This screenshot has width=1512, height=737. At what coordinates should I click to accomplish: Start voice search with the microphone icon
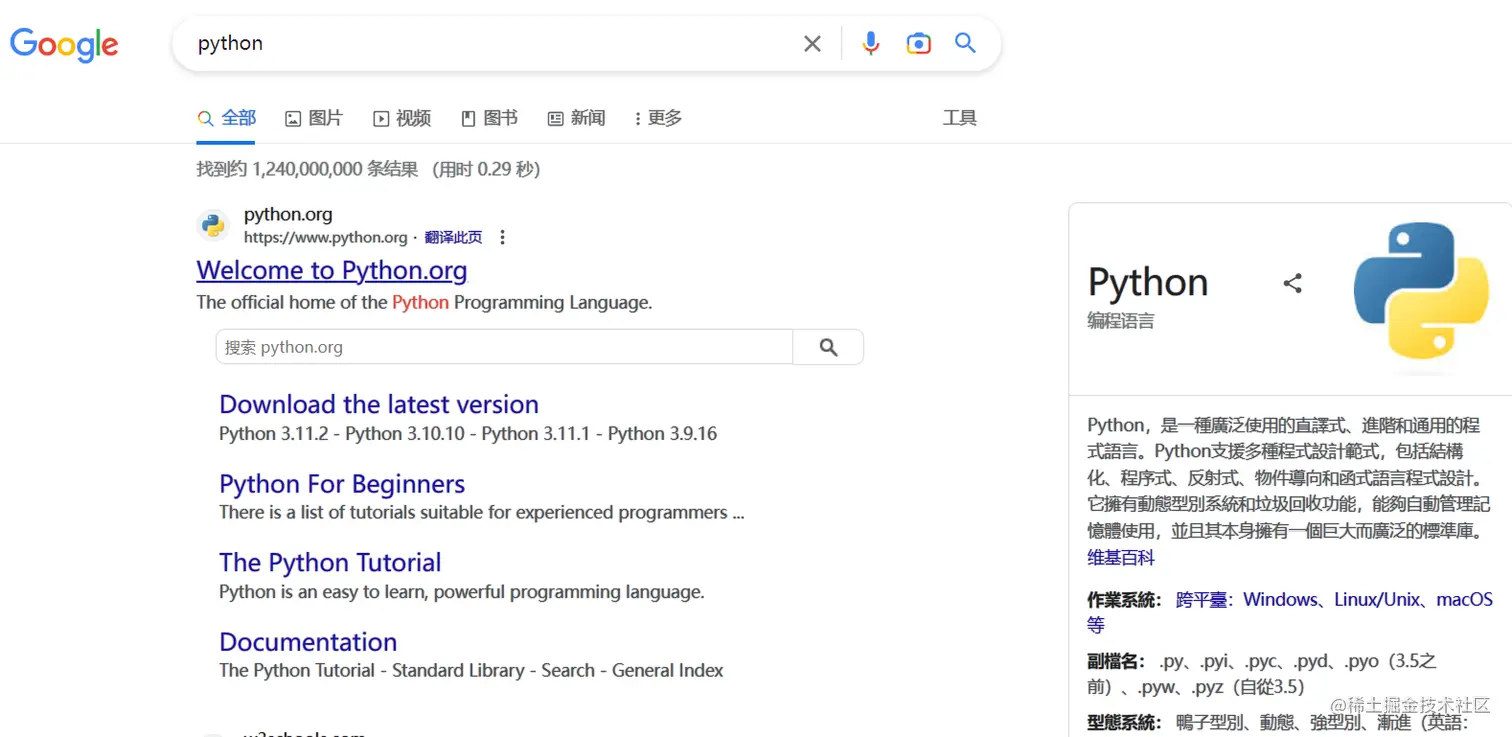click(x=871, y=43)
